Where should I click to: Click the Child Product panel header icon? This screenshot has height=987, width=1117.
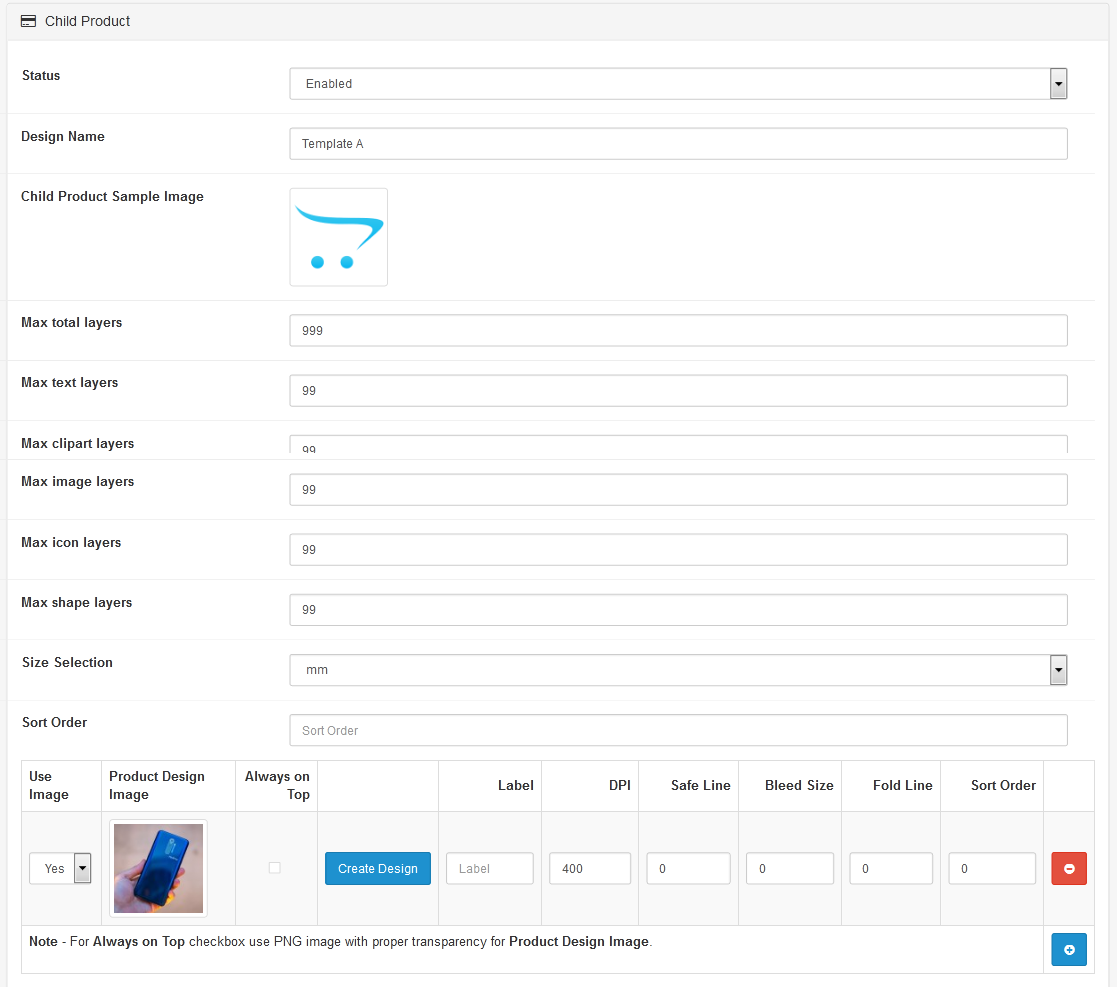pos(28,21)
